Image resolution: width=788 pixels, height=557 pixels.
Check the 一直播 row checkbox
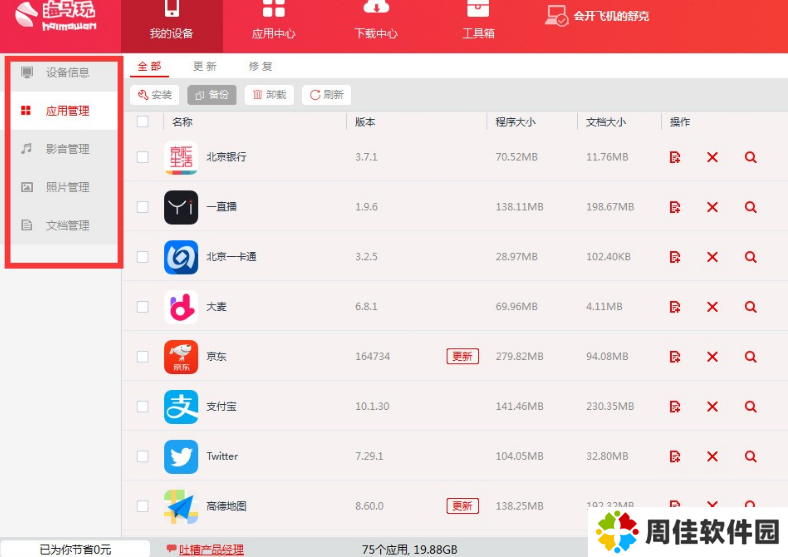point(143,207)
